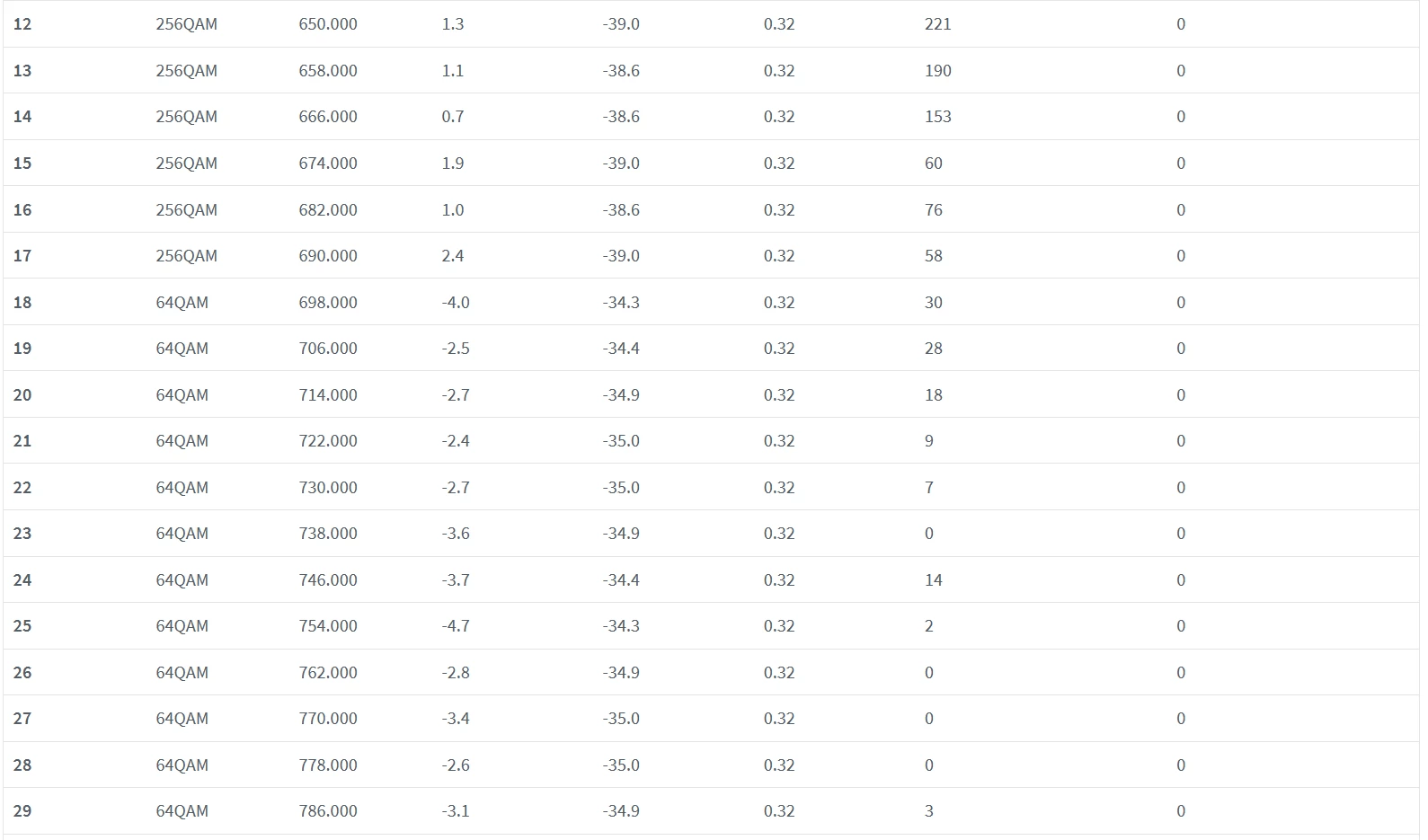Select correctables value 9 in row 21
This screenshot has height=840, width=1428.
click(928, 441)
